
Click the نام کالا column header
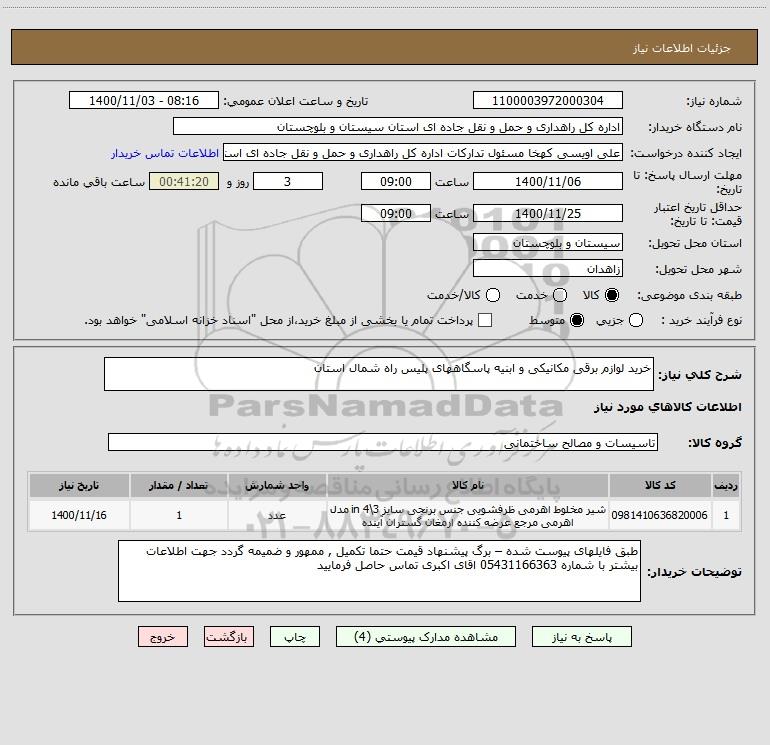[x=468, y=485]
